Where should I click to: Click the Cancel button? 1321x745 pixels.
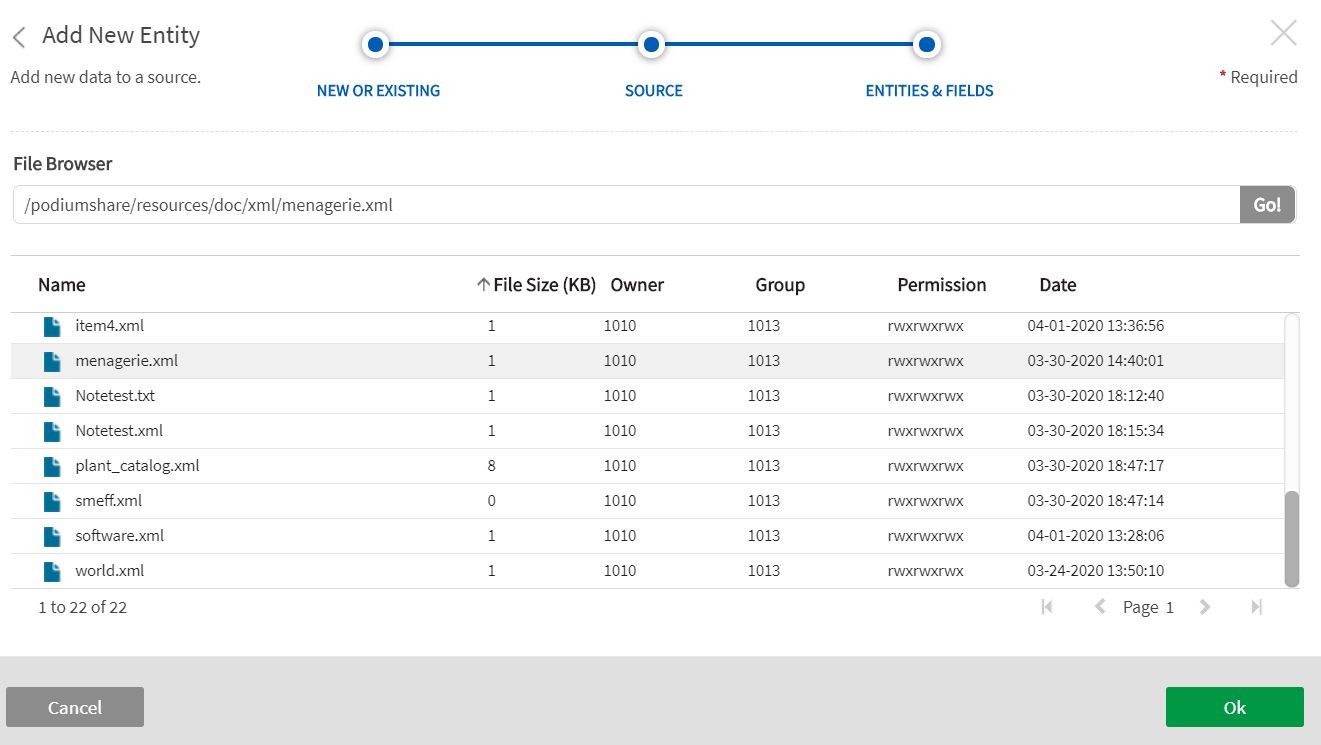tap(75, 707)
